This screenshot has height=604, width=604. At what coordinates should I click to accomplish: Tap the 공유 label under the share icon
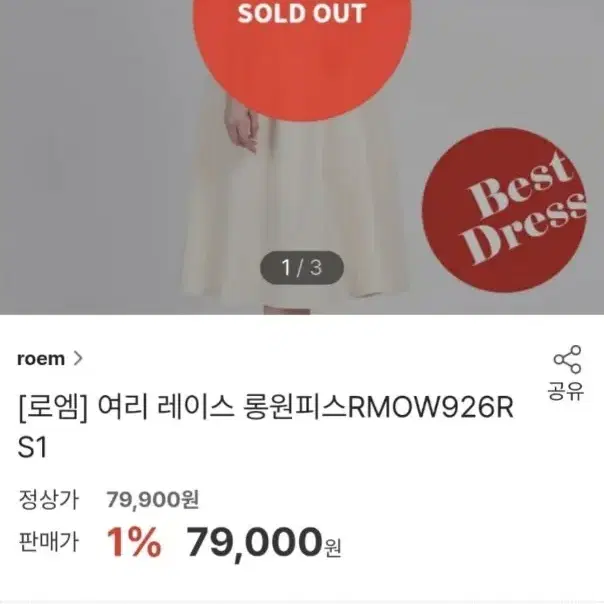566,391
